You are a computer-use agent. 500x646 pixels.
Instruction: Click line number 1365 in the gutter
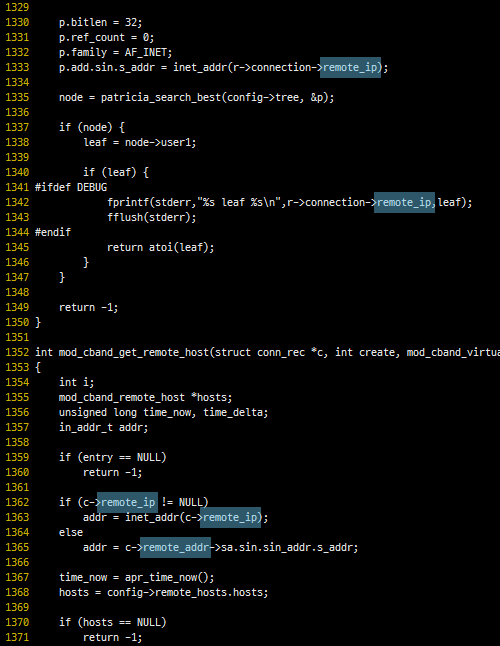(17, 548)
